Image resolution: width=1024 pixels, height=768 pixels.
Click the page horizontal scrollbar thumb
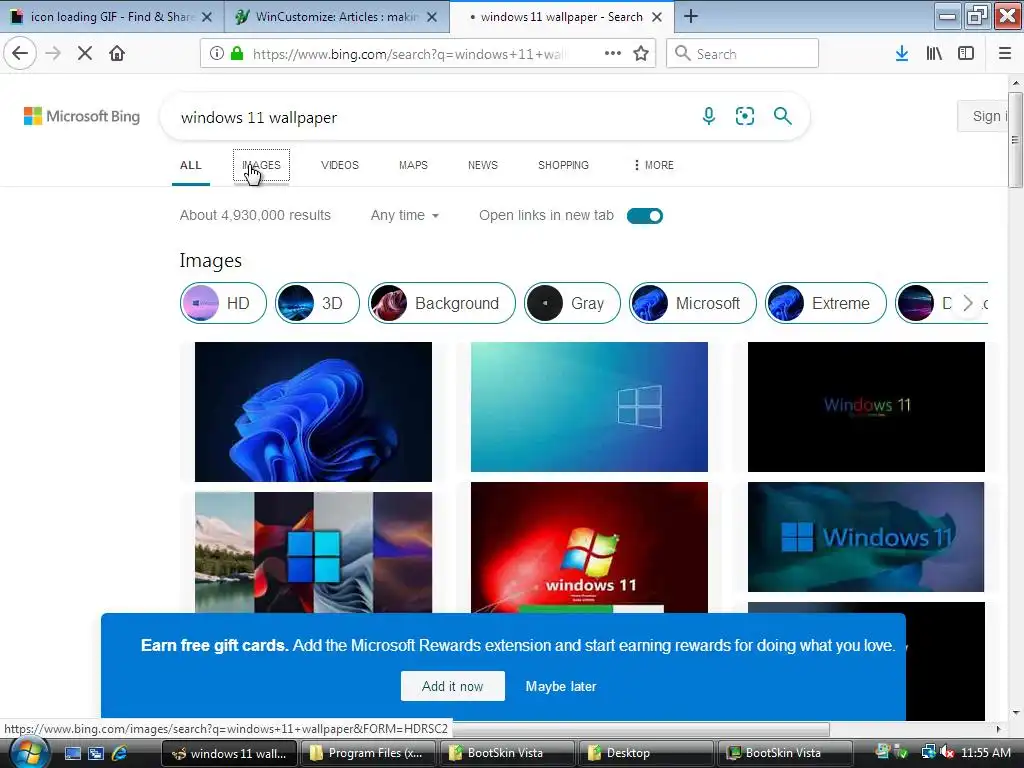640,729
